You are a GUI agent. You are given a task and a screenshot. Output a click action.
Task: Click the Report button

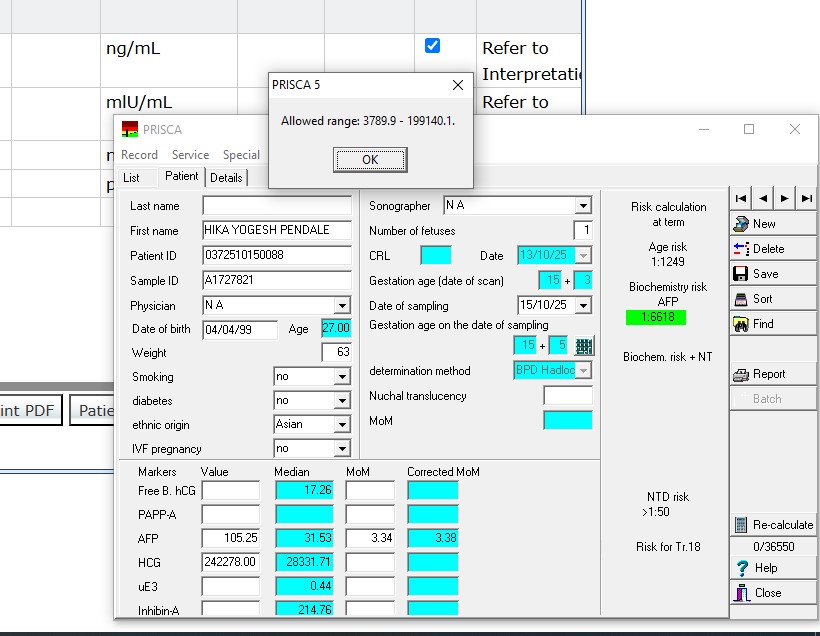[772, 374]
